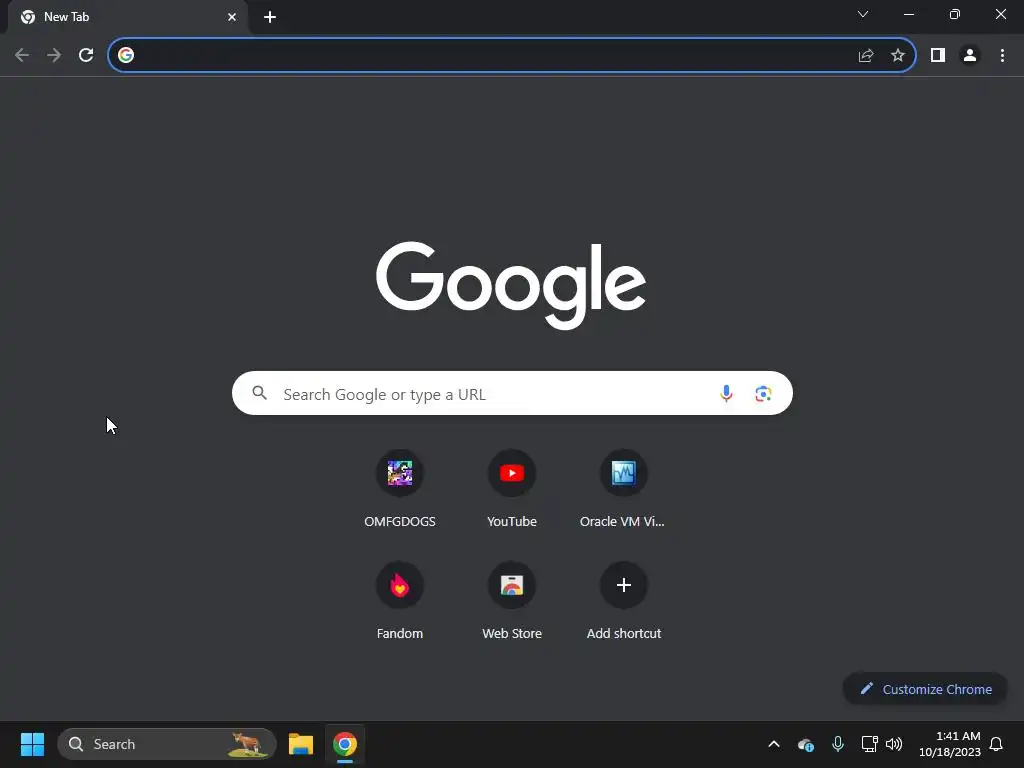Click OneDrive cloud tray icon
1024x768 pixels.
(x=805, y=744)
